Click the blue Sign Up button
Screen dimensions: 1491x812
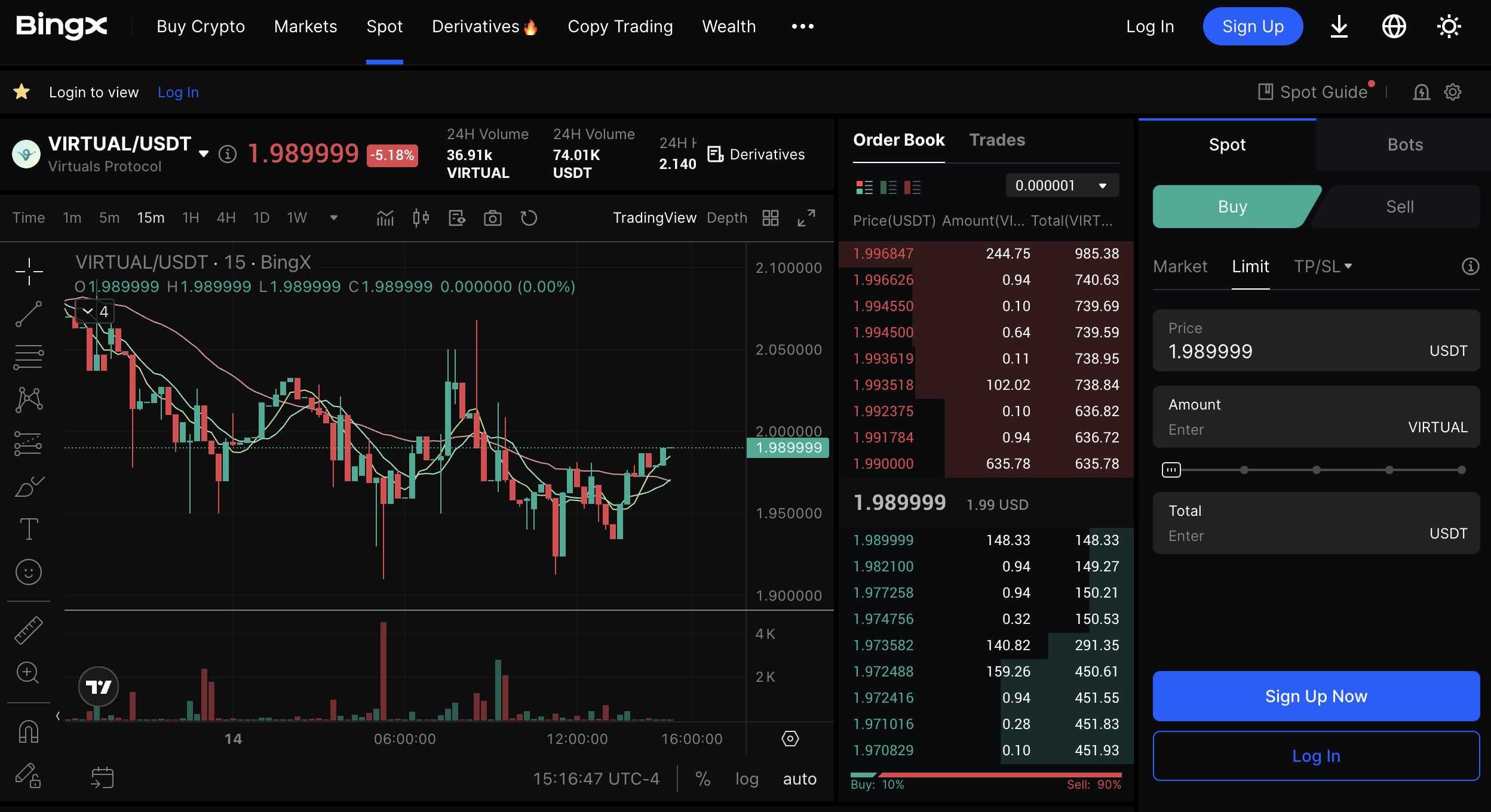1253,26
